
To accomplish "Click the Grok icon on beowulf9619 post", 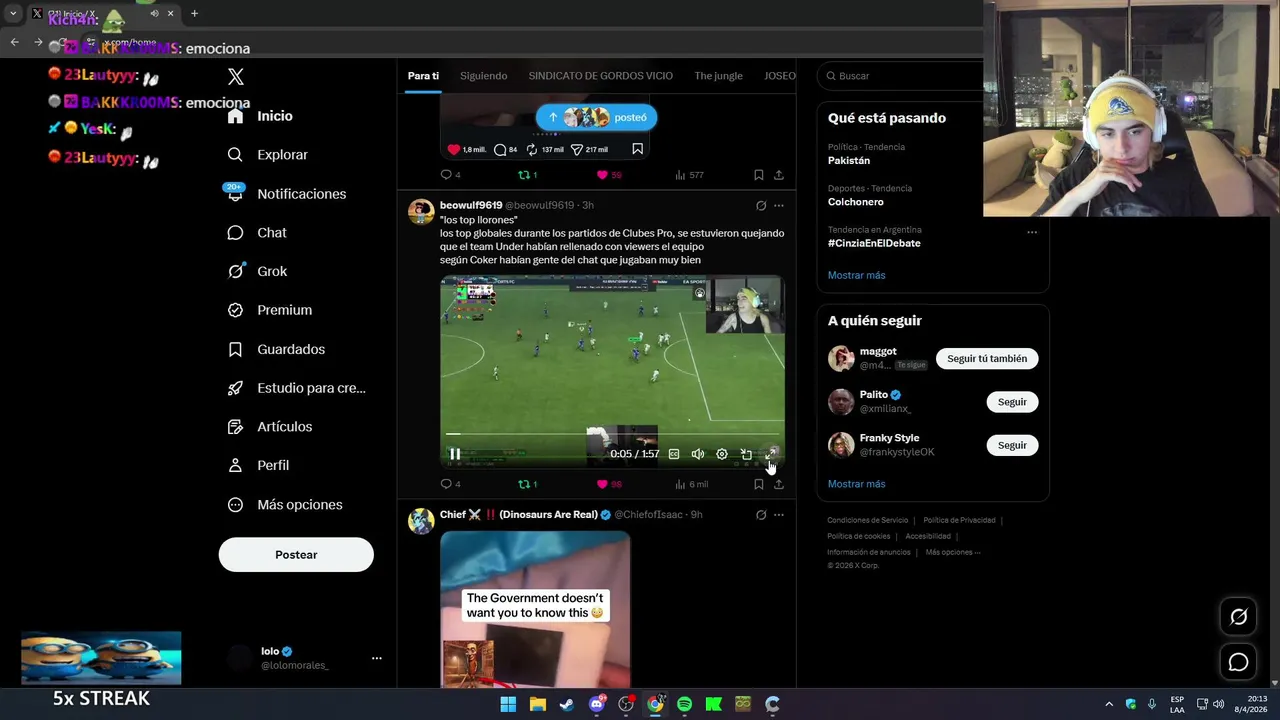I will tap(761, 206).
